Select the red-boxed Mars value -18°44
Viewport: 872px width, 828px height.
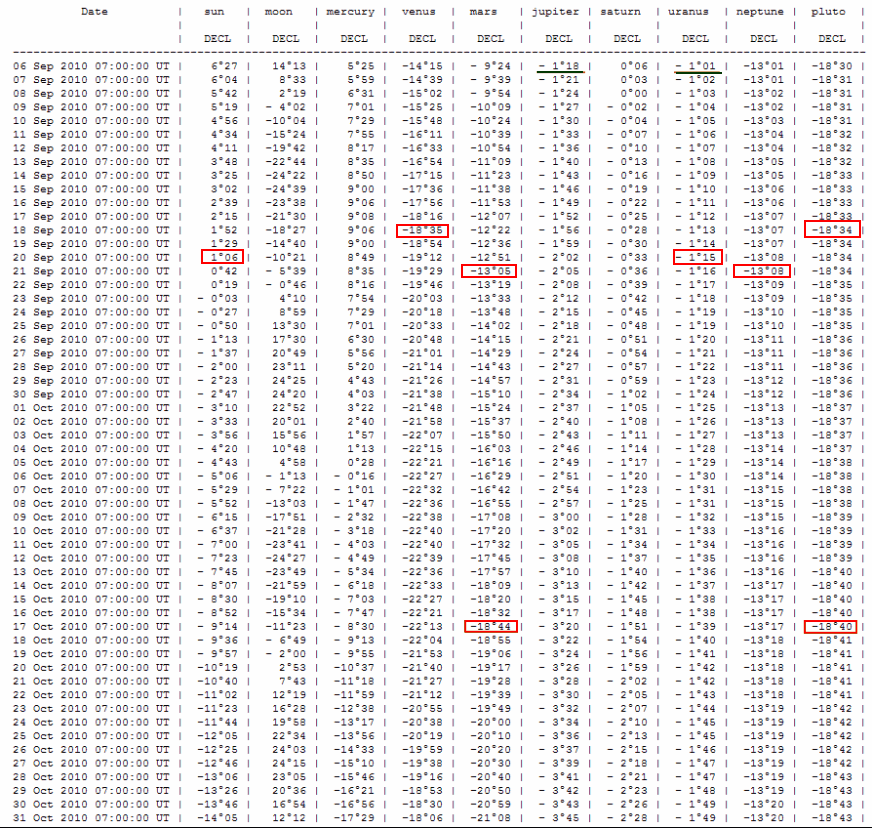coord(489,626)
